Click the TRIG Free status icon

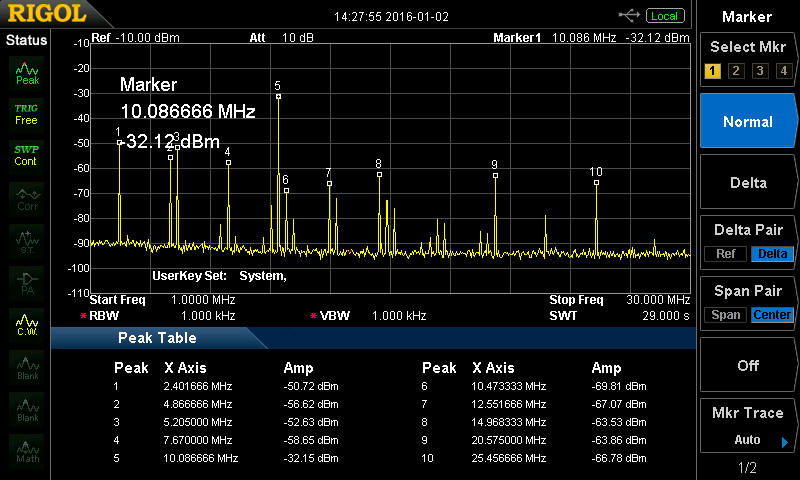(27, 113)
